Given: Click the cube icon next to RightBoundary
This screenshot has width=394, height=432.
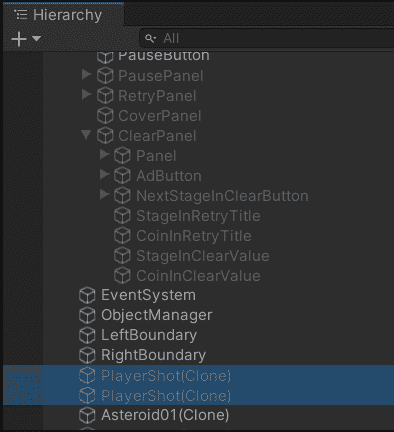Looking at the screenshot, I should 87,355.
